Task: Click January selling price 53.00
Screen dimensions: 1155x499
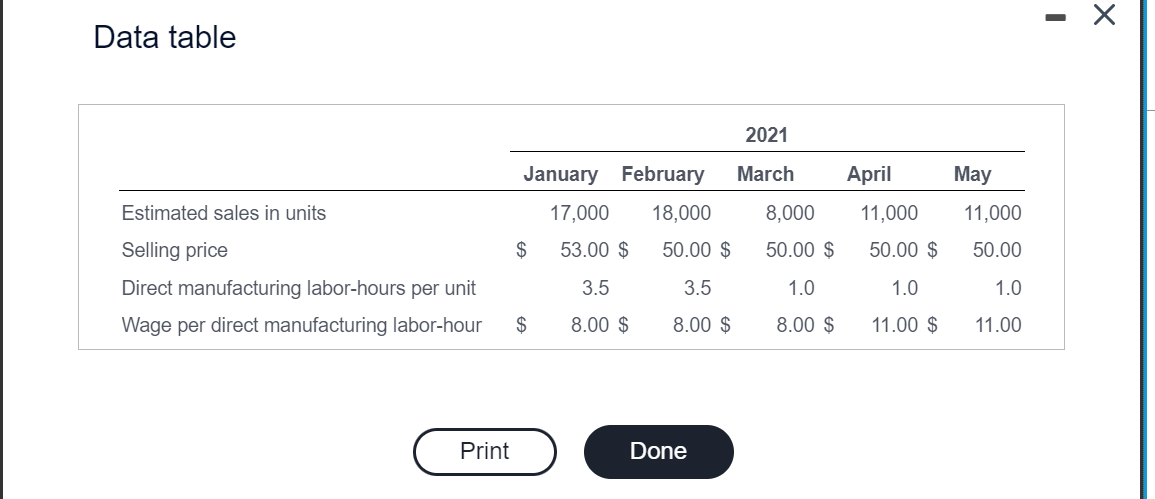Action: coord(585,250)
